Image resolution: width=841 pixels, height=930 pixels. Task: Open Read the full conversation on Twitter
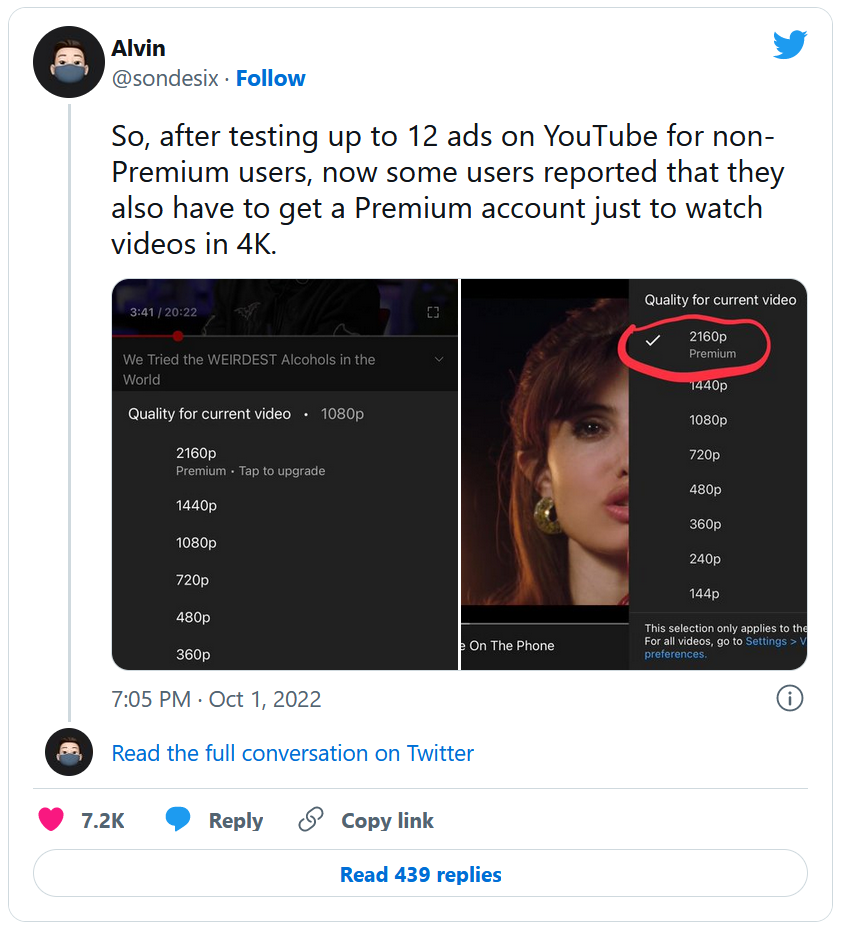(292, 753)
